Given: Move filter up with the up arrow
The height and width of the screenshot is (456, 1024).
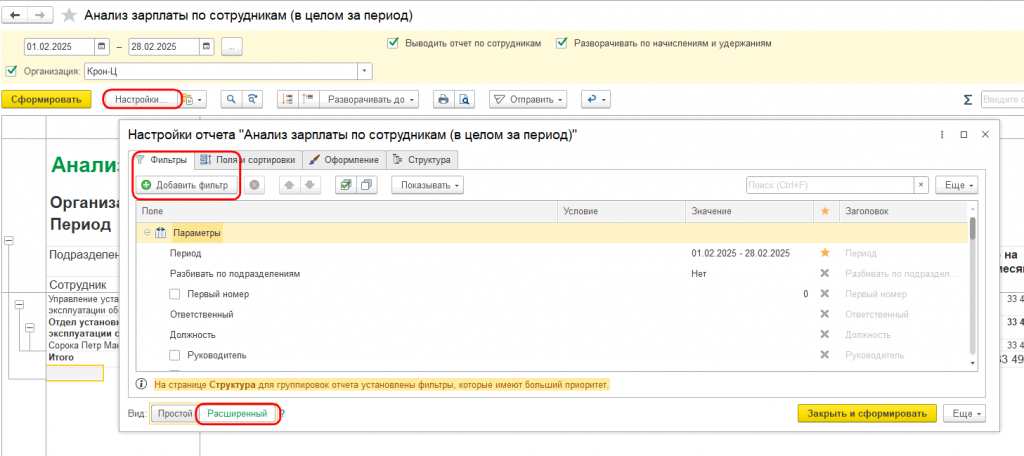Looking at the screenshot, I should [289, 185].
